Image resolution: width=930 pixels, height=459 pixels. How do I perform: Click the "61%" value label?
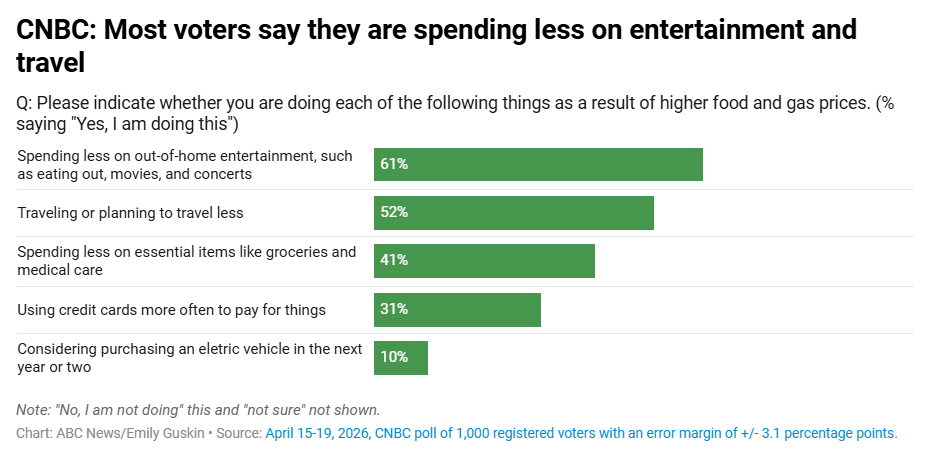(x=394, y=165)
